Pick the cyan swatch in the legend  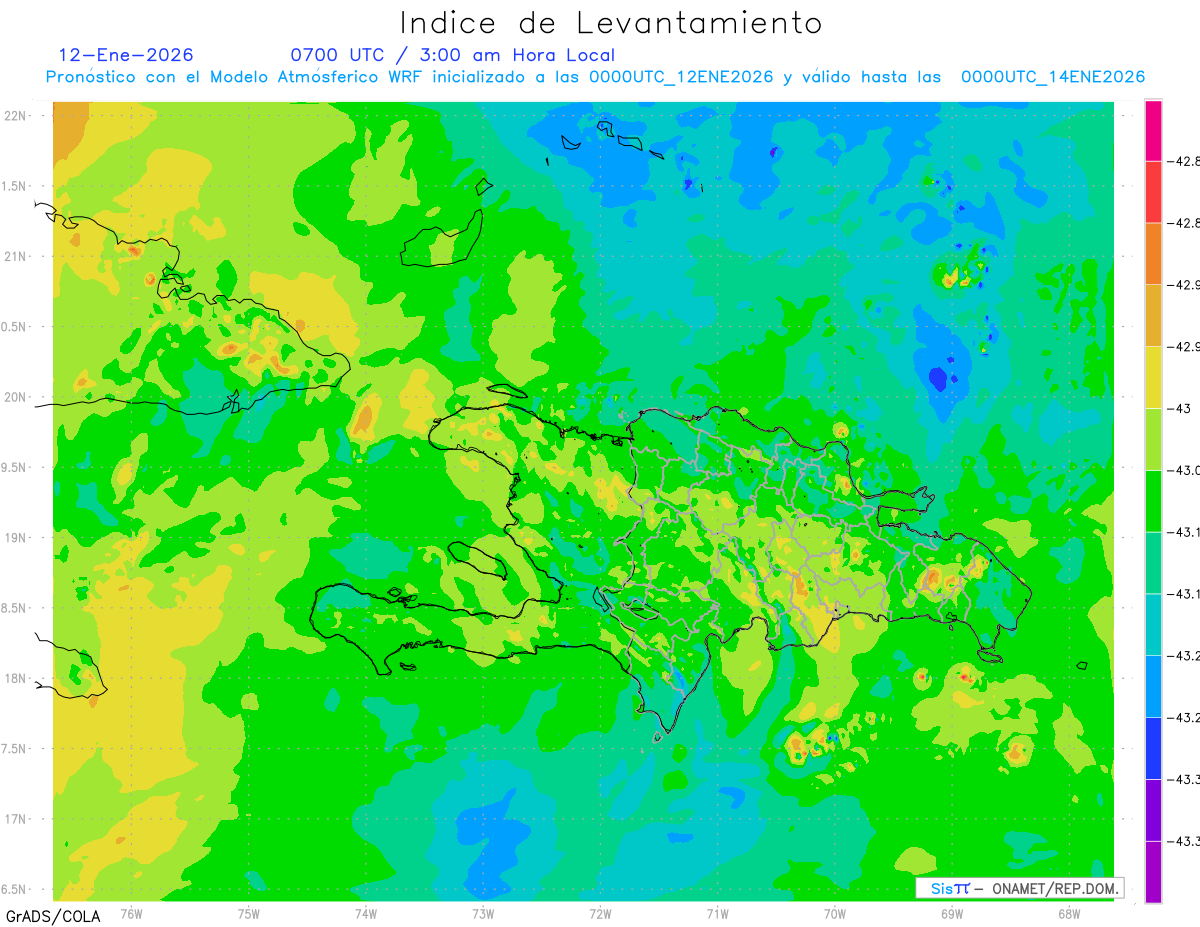(1153, 624)
